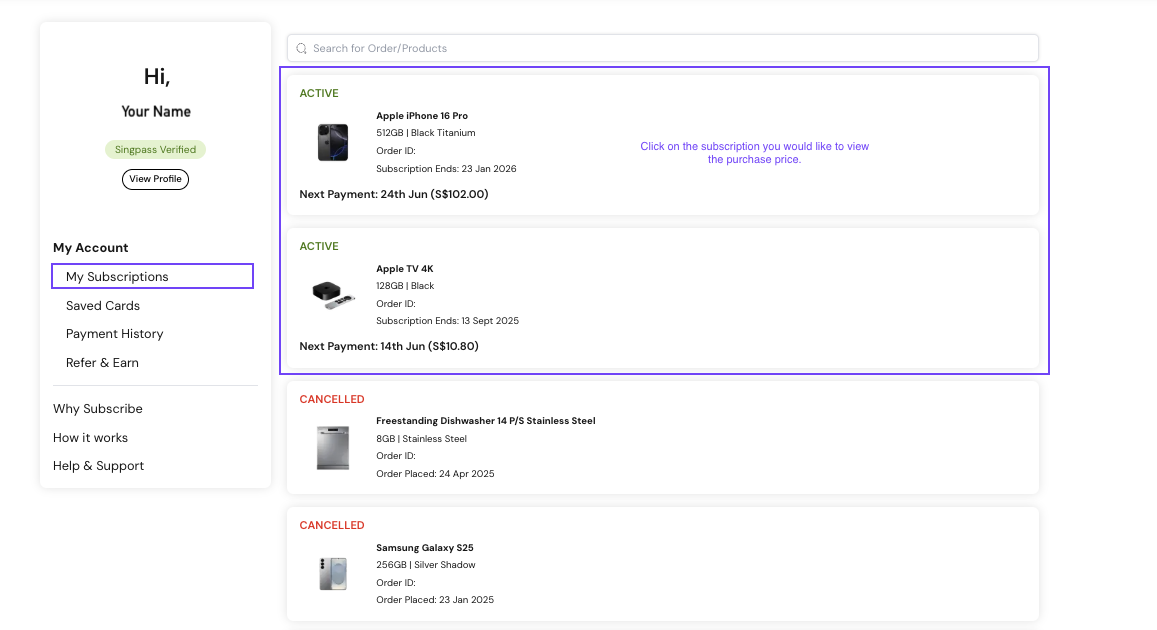
Task: Open Payment History page
Action: click(114, 334)
